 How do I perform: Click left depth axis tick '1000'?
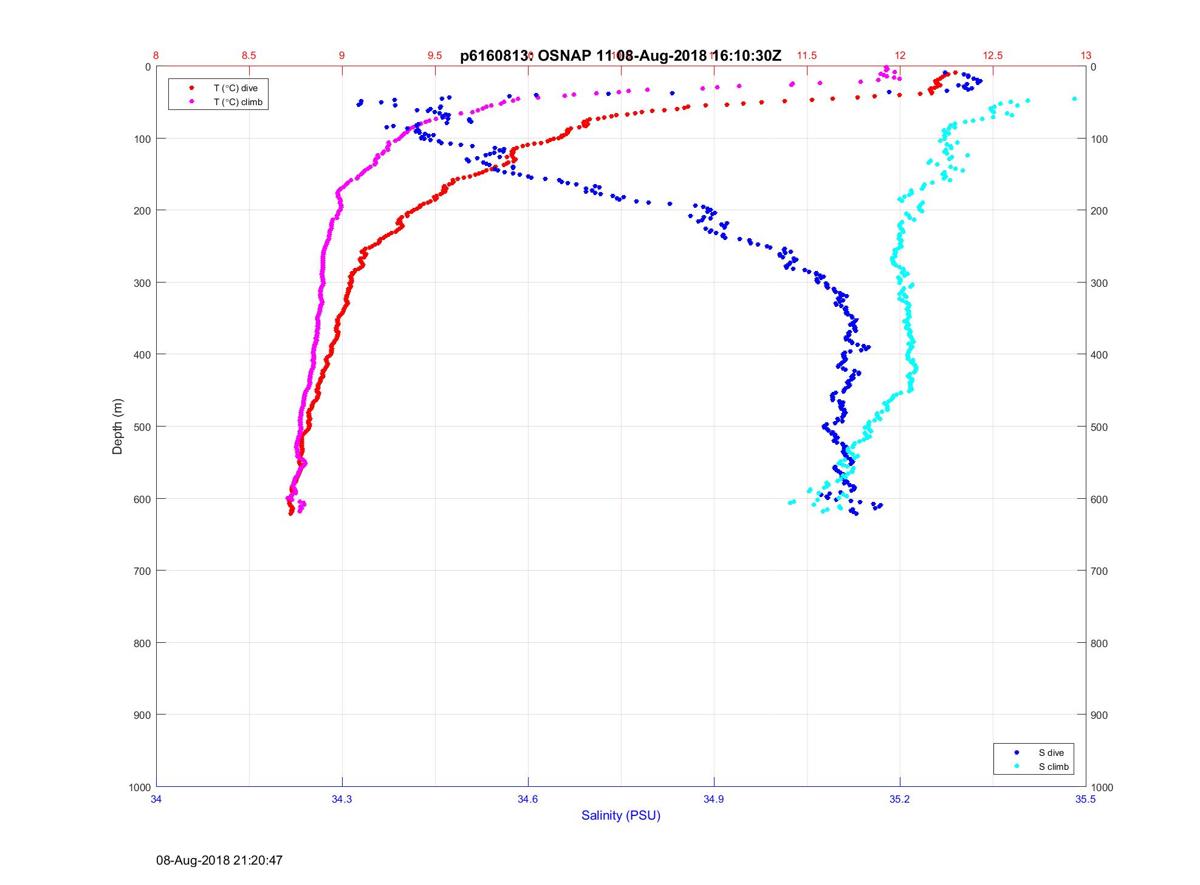[x=139, y=788]
